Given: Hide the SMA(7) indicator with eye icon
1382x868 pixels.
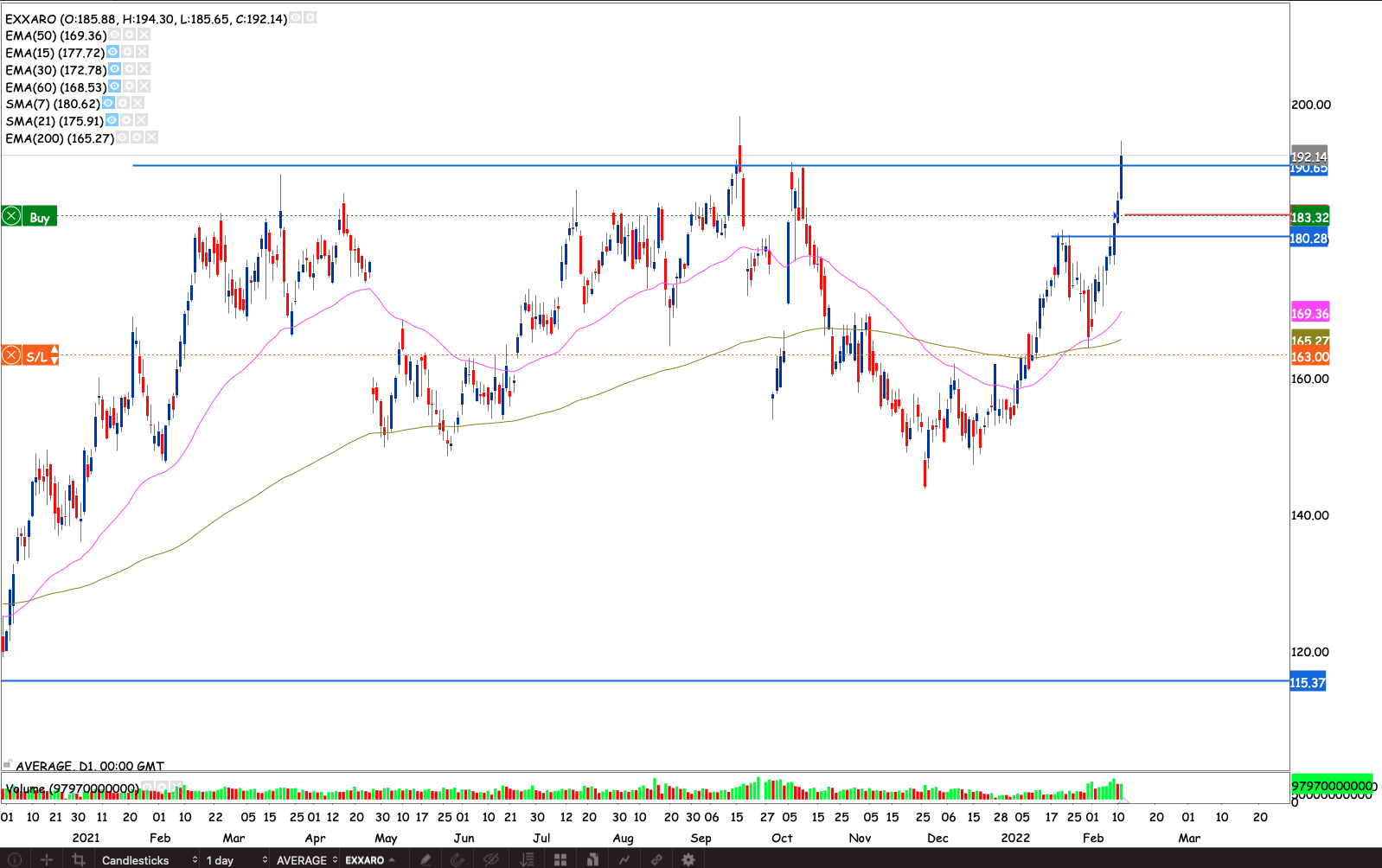Looking at the screenshot, I should pos(108,104).
